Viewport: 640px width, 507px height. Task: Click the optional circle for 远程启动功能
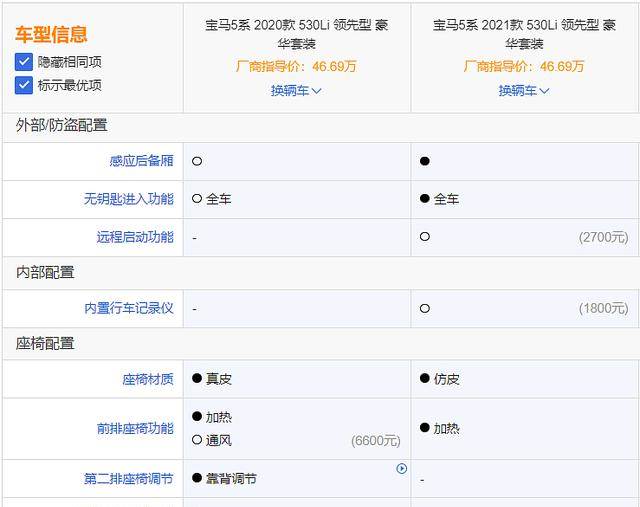tap(424, 237)
